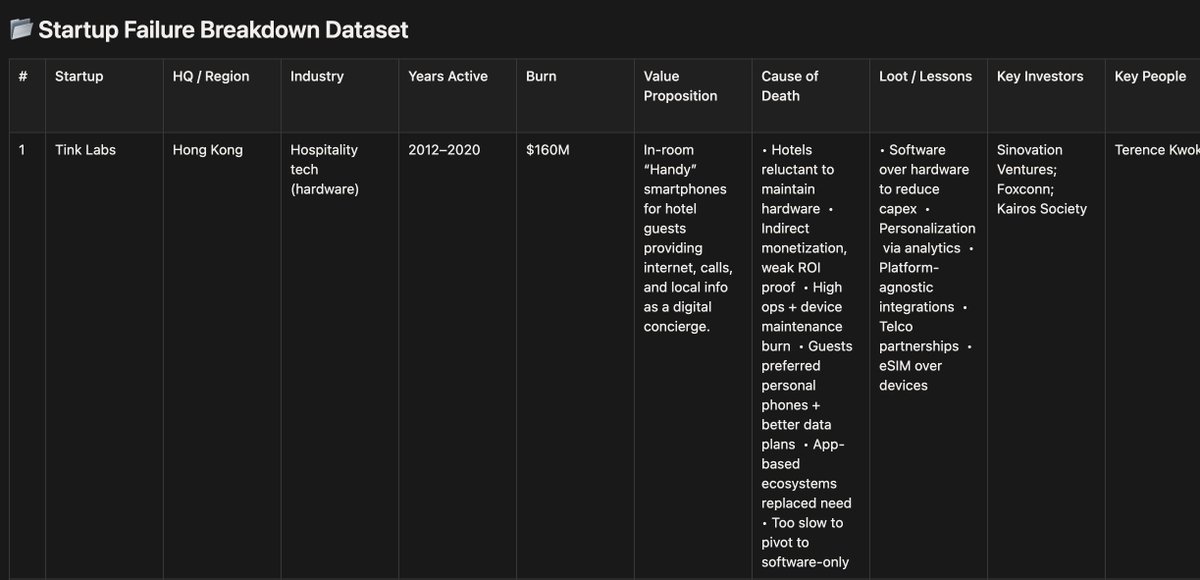
Task: Click the lessons cell starting 'Software over hardware'
Action: [x=930, y=356]
